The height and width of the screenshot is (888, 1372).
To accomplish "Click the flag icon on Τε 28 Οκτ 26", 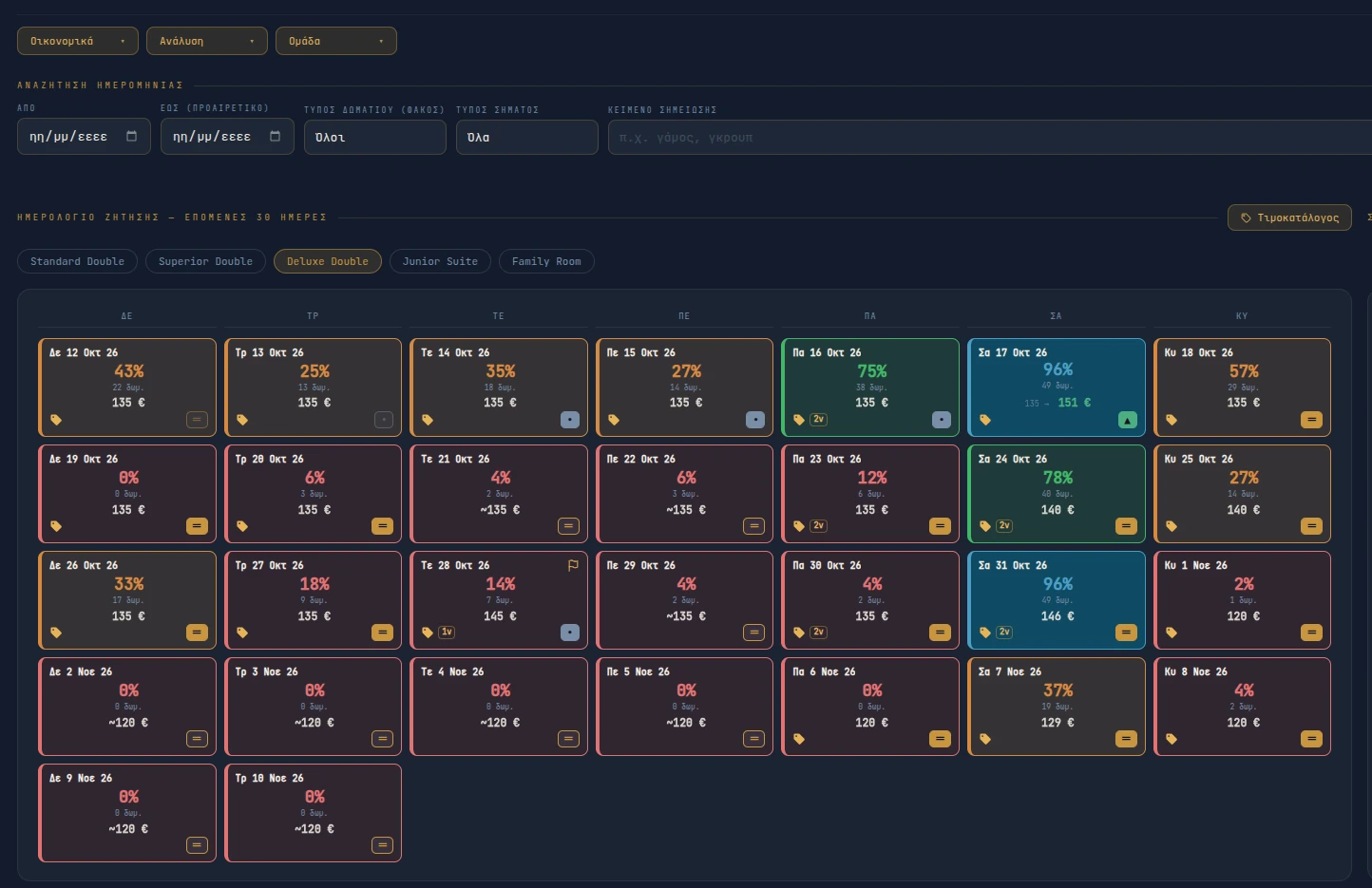I will point(573,565).
